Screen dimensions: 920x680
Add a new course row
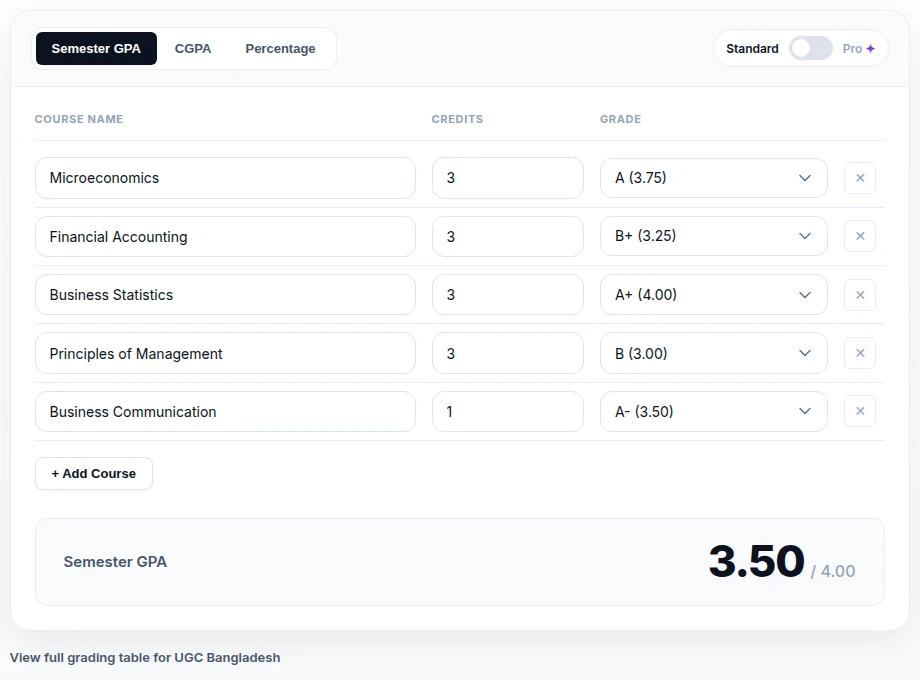(x=94, y=473)
